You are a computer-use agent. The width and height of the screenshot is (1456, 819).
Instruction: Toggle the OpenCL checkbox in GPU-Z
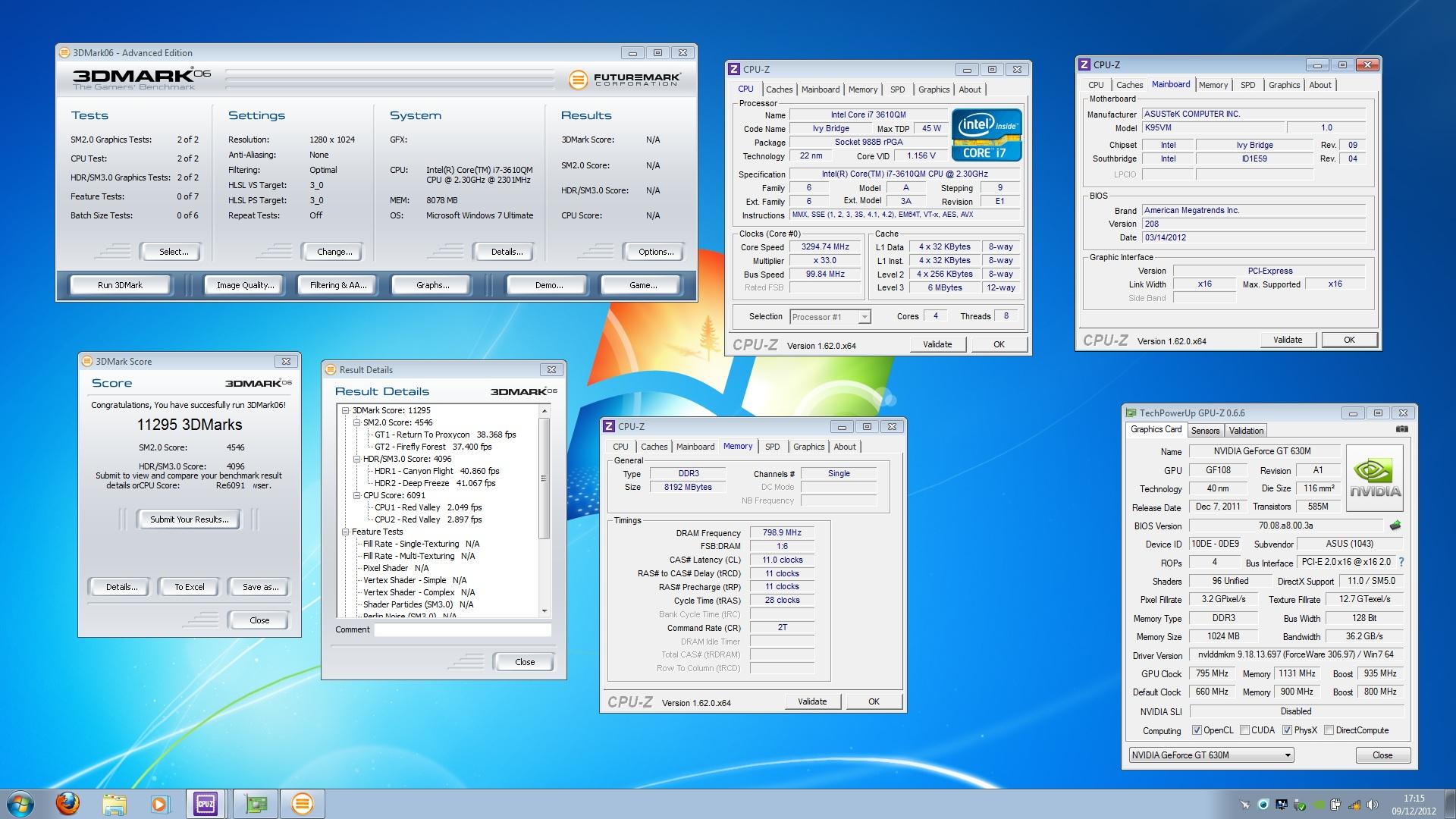pyautogui.click(x=1197, y=730)
